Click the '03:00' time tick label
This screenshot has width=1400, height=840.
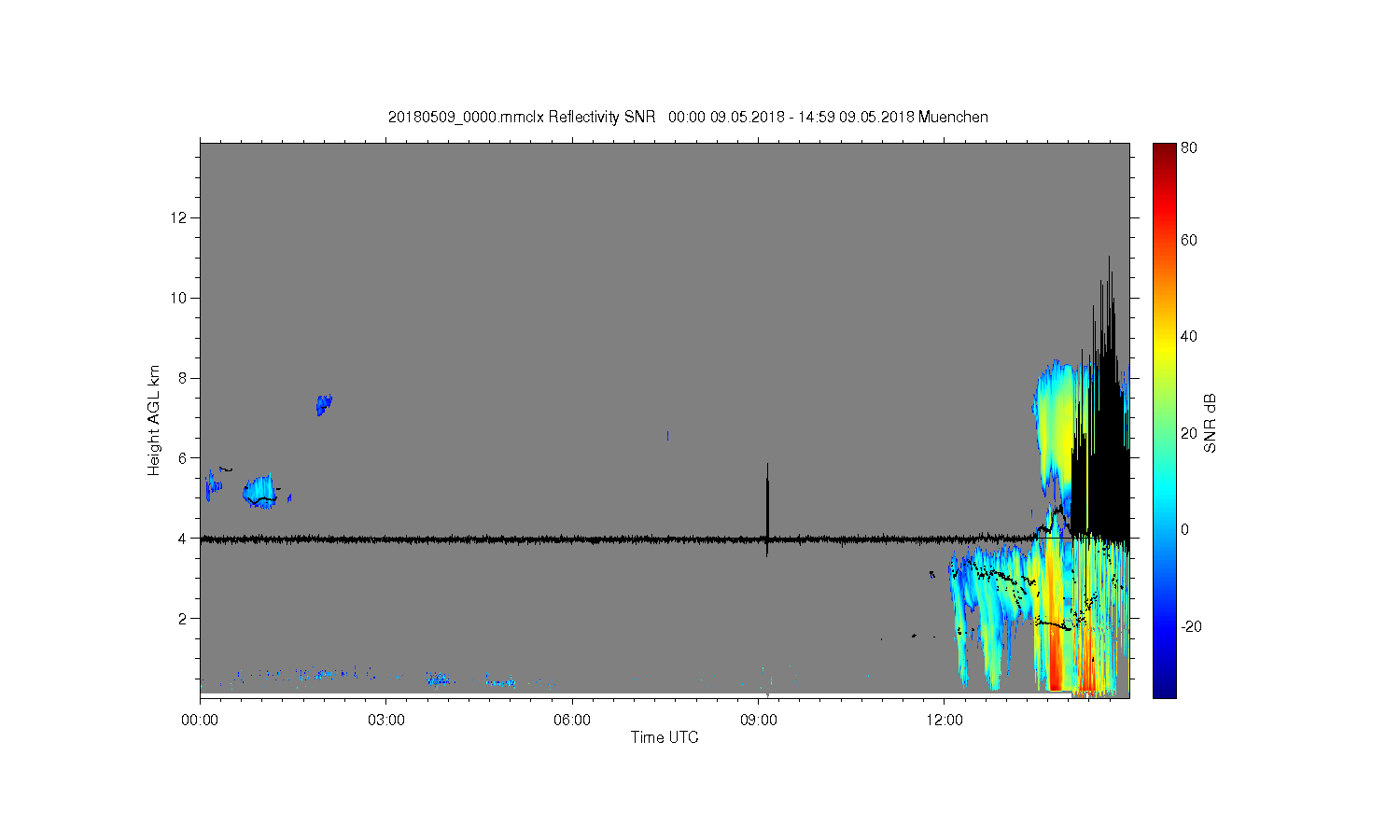385,720
